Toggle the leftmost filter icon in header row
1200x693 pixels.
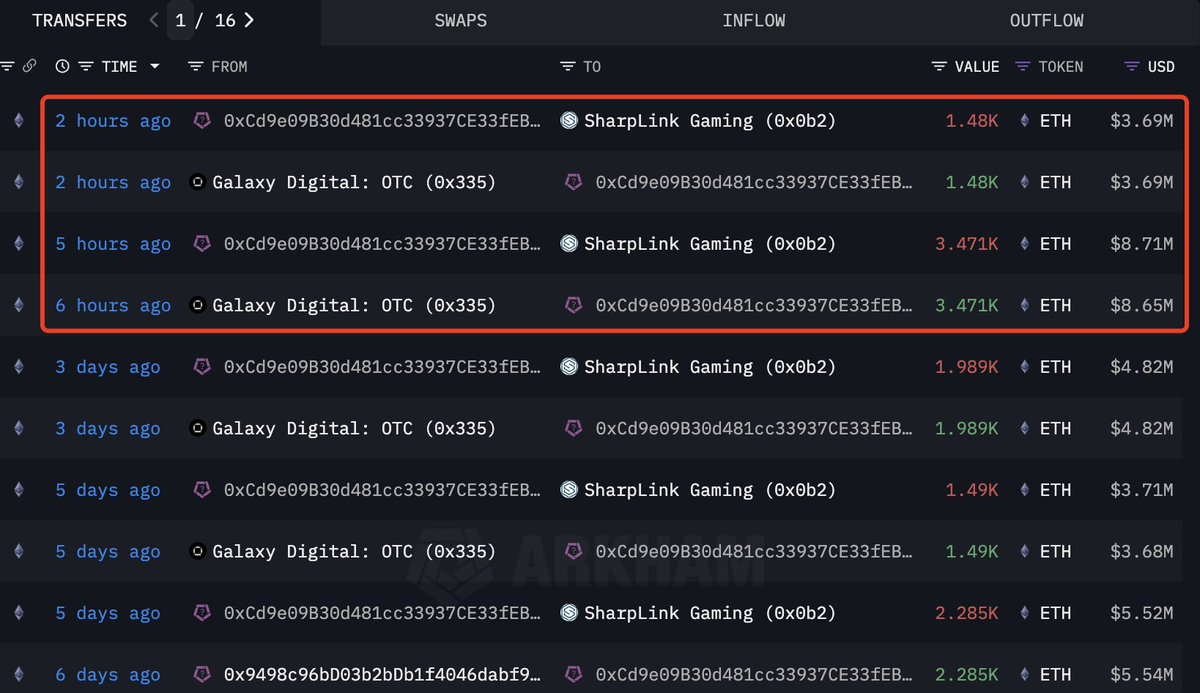(7, 65)
